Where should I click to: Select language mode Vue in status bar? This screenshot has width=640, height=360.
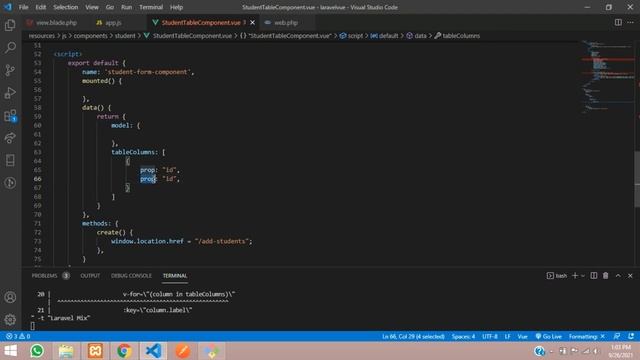[522, 336]
